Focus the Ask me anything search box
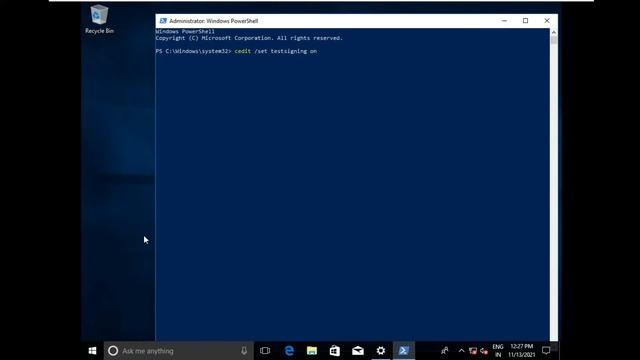The width and height of the screenshot is (640, 360). point(179,351)
